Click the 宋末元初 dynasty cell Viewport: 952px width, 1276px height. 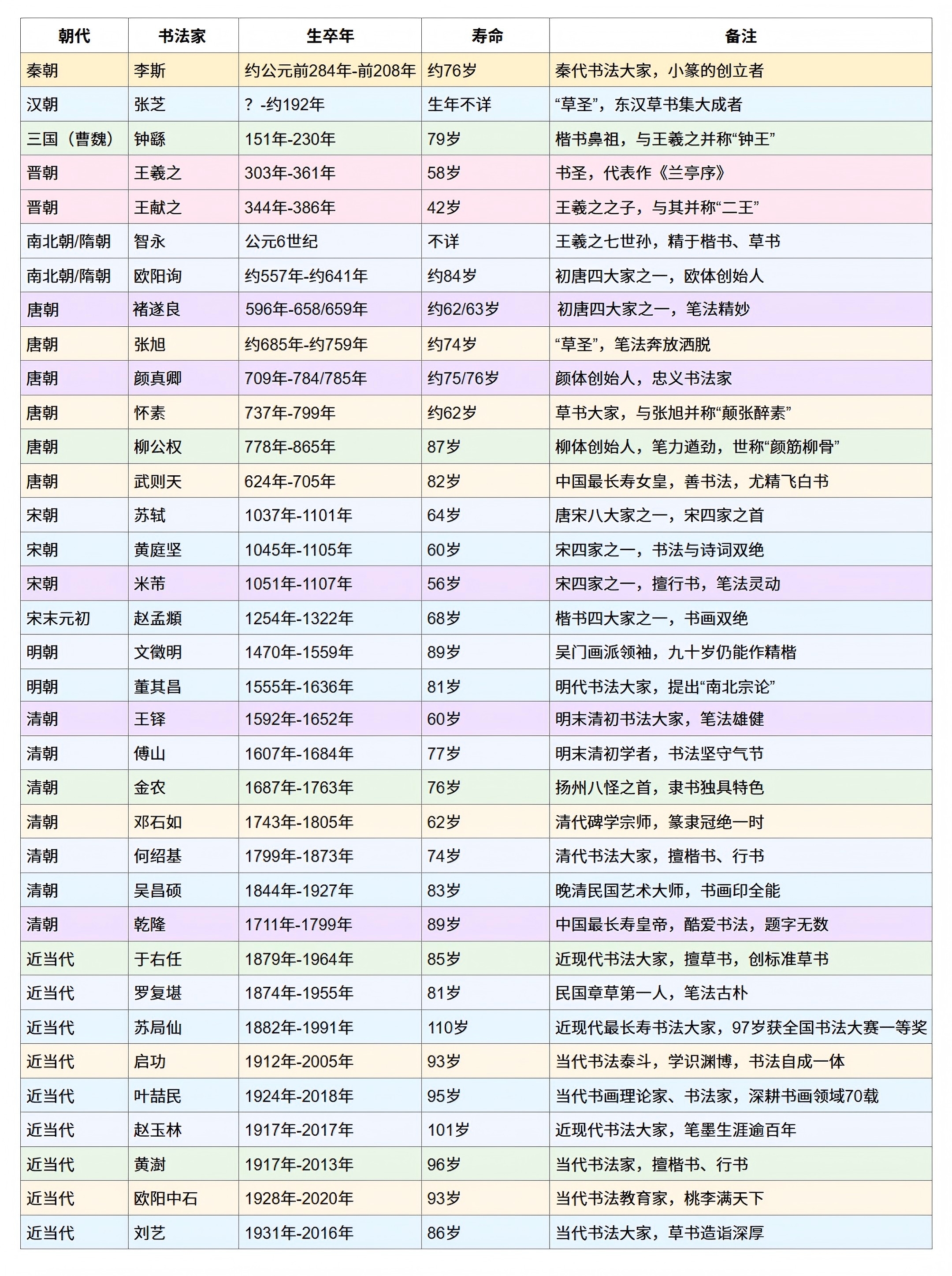click(x=58, y=619)
